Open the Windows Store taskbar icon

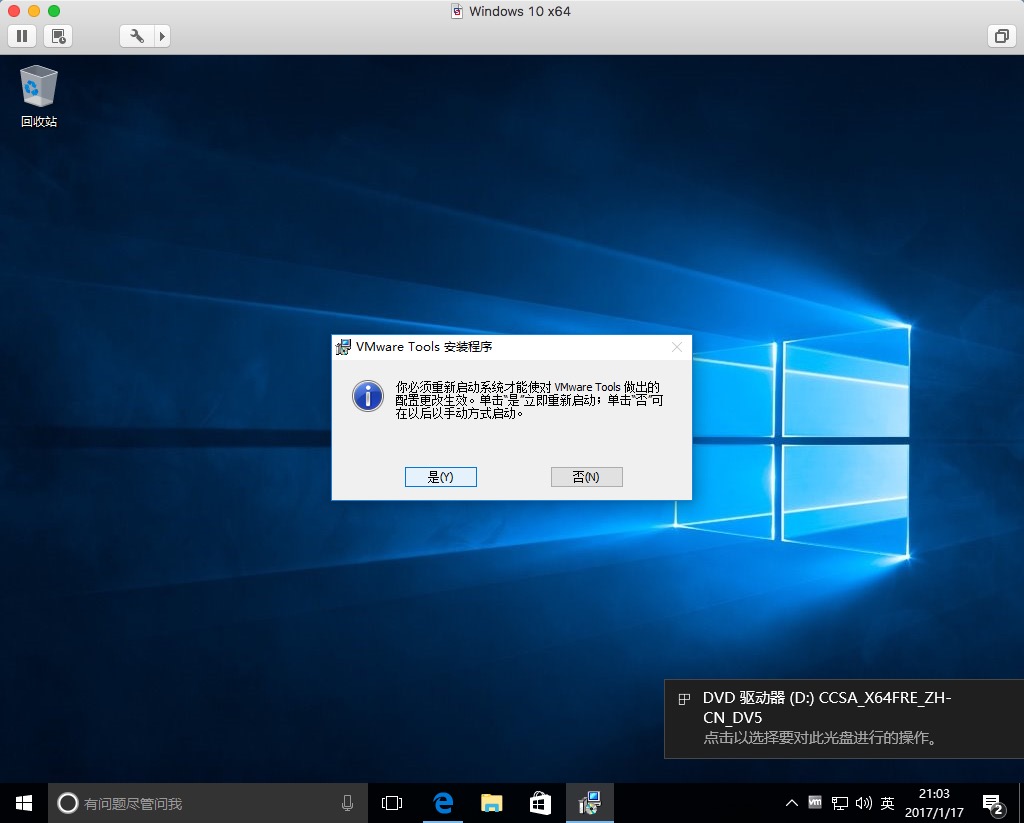pos(540,803)
